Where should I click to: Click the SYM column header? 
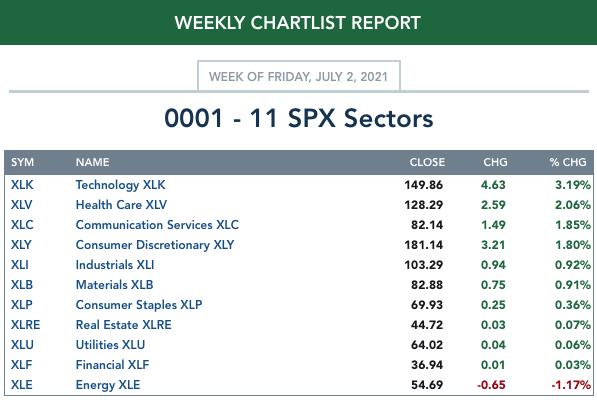coord(22,162)
